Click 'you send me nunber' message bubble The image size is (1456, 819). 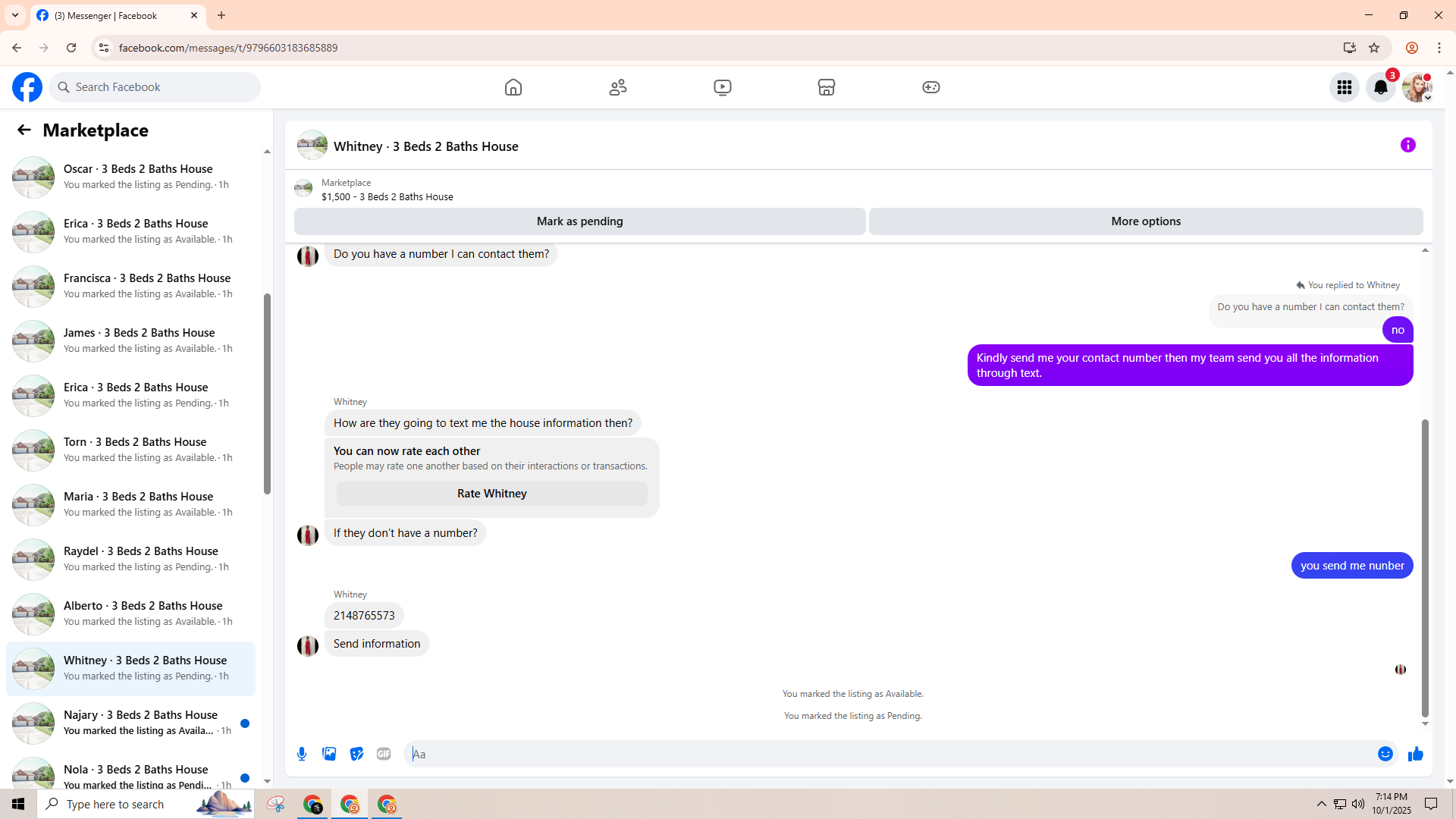point(1352,566)
